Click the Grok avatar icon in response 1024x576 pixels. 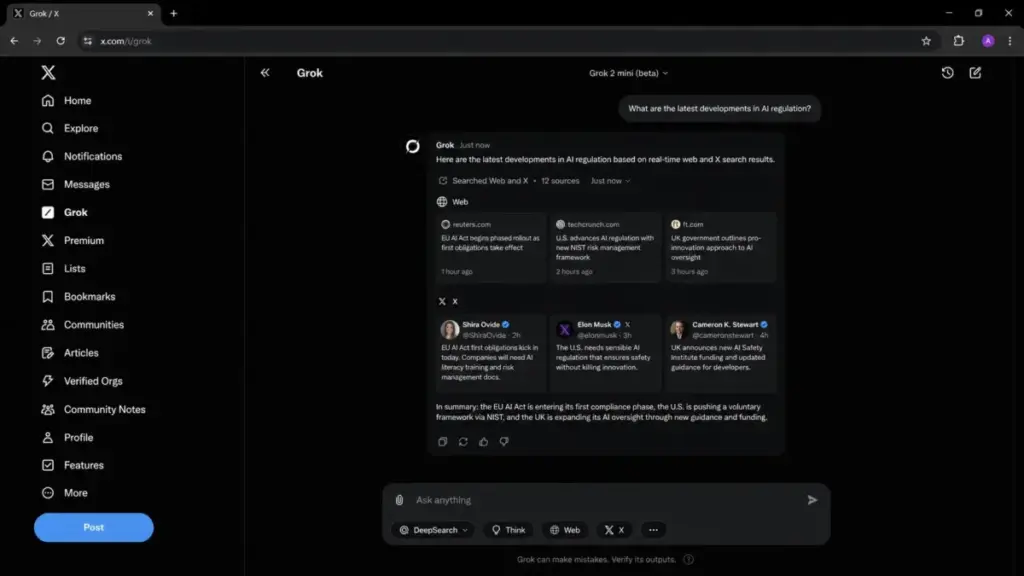(413, 146)
